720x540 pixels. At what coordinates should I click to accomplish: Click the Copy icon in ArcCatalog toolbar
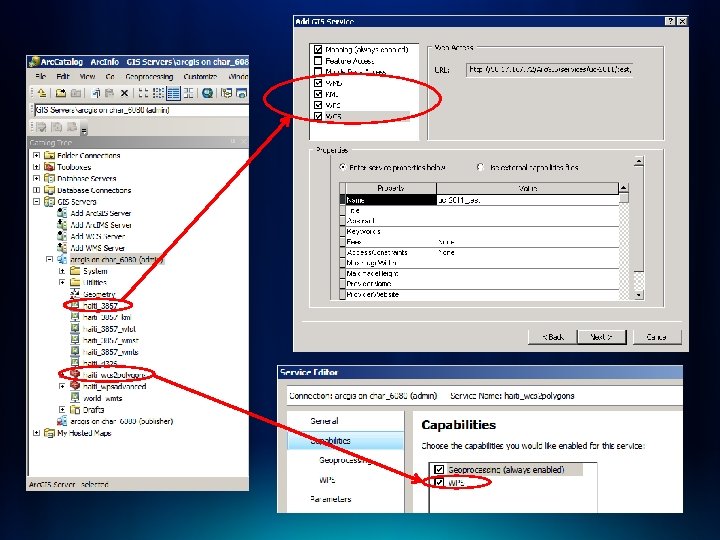(x=96, y=93)
